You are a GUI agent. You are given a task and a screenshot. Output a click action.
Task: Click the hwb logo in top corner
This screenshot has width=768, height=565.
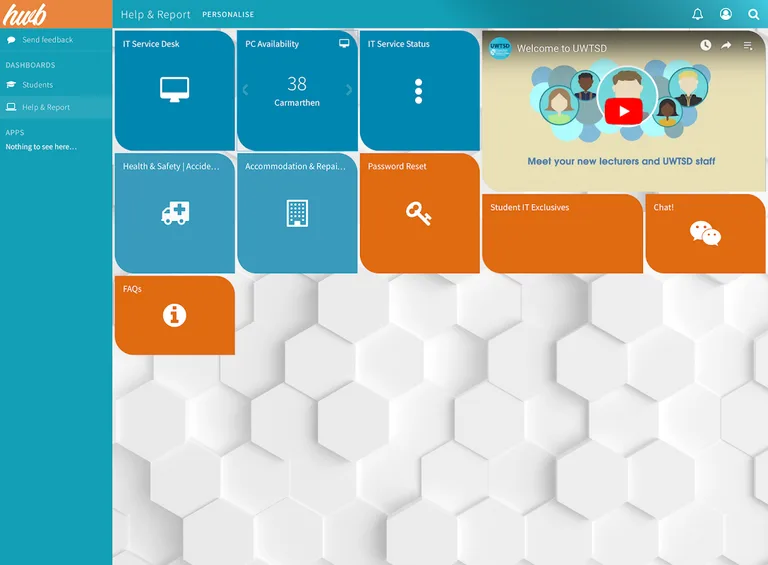(25, 14)
